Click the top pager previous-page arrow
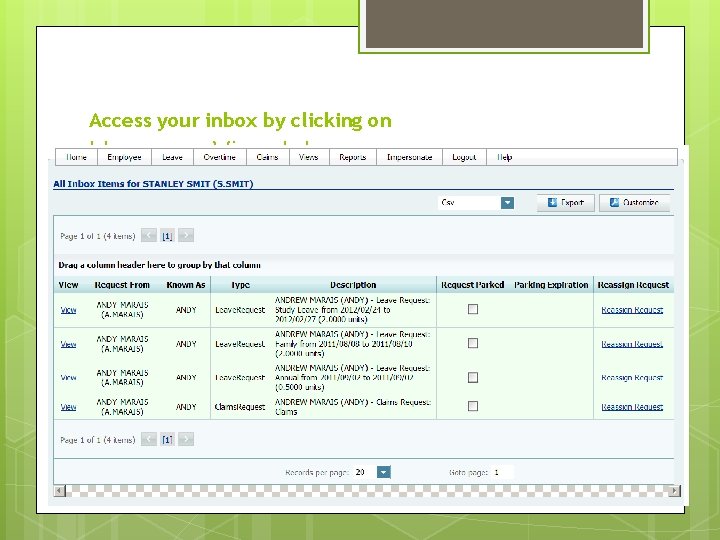This screenshot has height=540, width=720. click(x=149, y=236)
